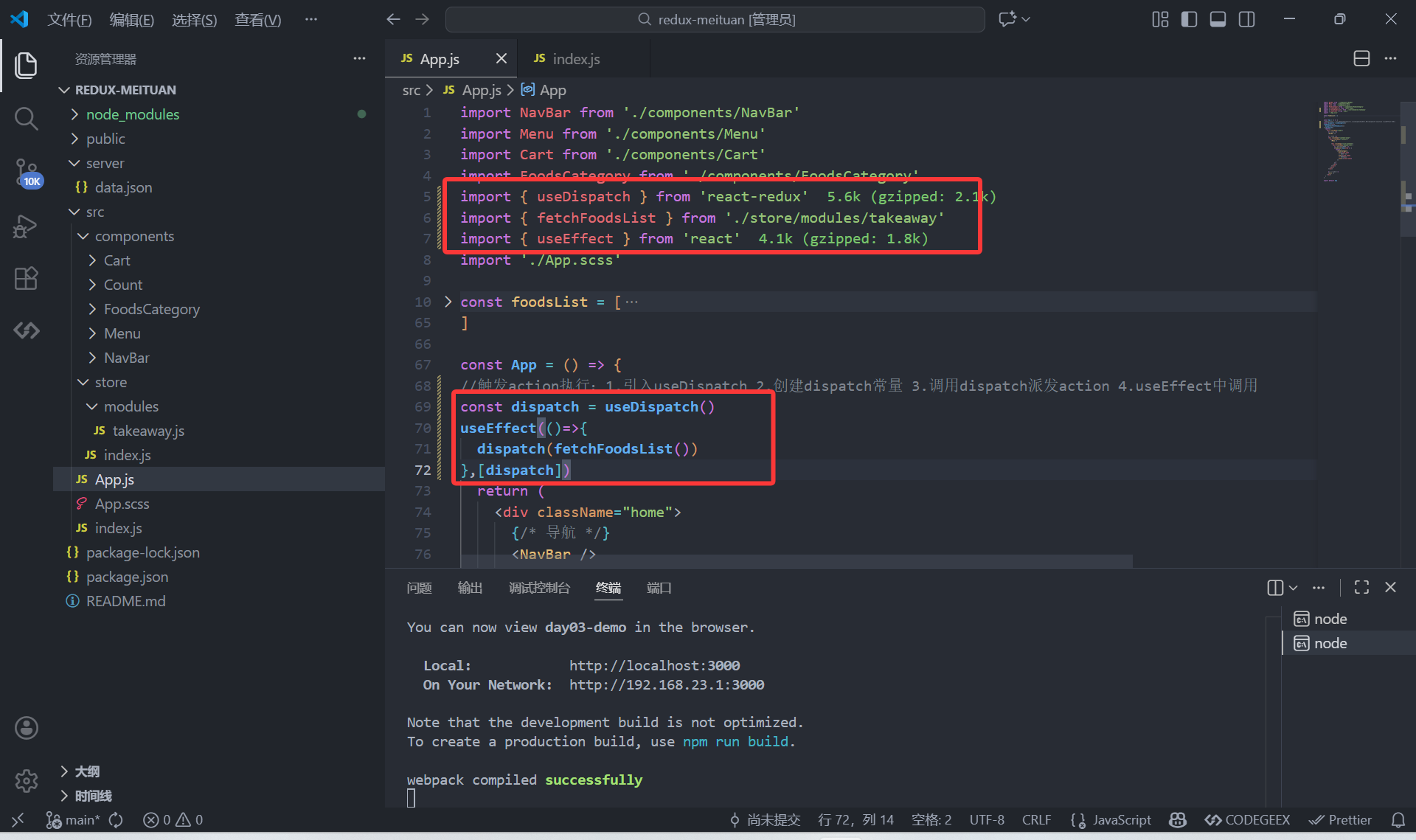Viewport: 1416px width, 840px height.
Task: Open the Extensions view
Action: [26, 279]
